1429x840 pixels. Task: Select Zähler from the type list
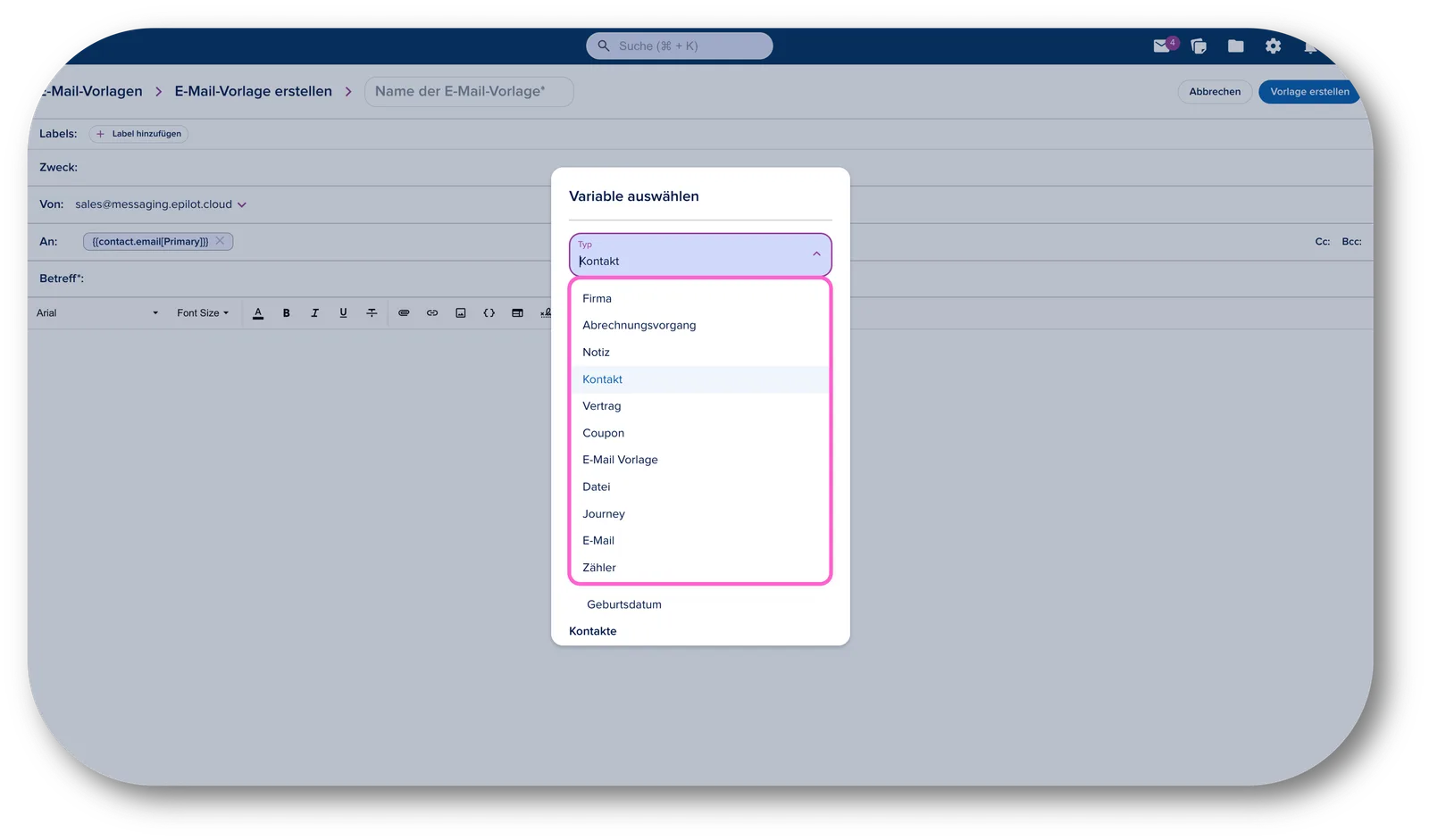point(700,567)
